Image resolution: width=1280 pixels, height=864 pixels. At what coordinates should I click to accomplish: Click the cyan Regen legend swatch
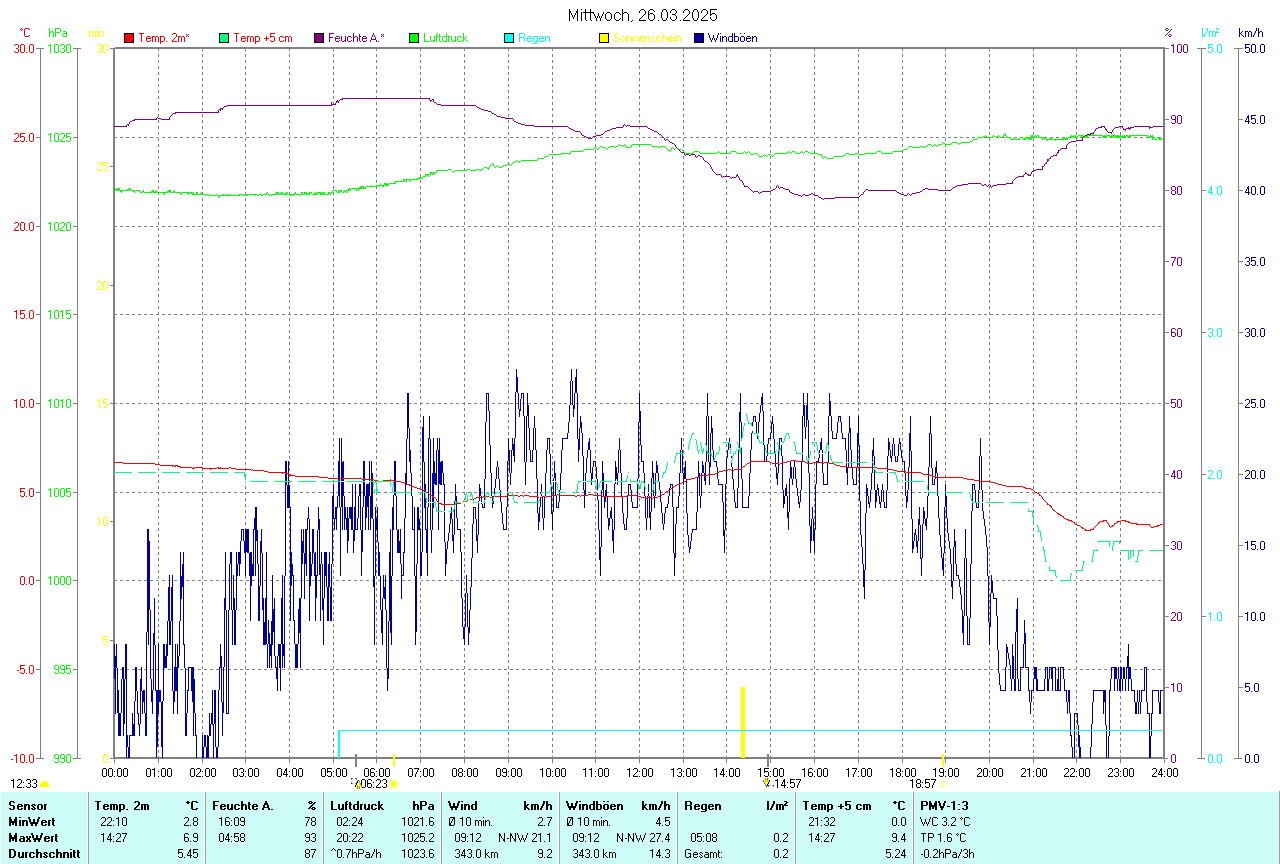point(509,38)
